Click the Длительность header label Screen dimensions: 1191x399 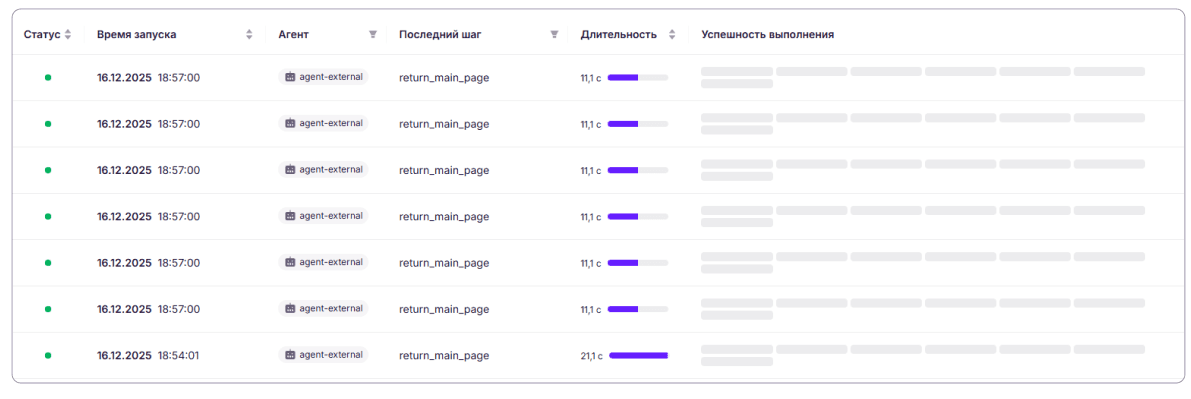pyautogui.click(x=618, y=35)
